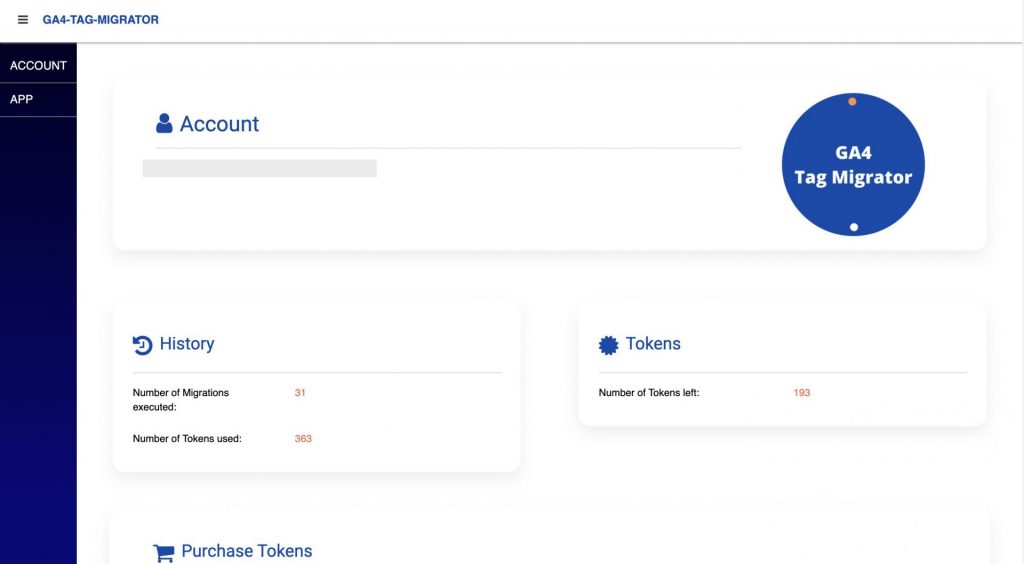Image resolution: width=1024 pixels, height=564 pixels.
Task: Click the shopping cart icon
Action: click(163, 552)
